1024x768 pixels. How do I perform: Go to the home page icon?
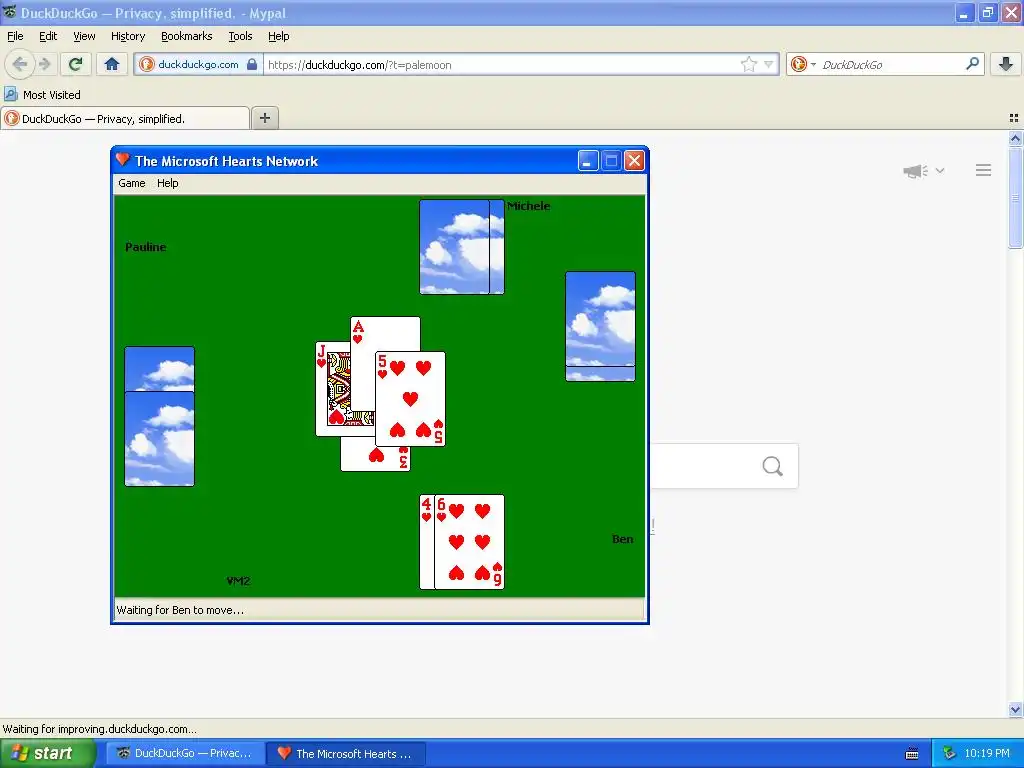112,64
